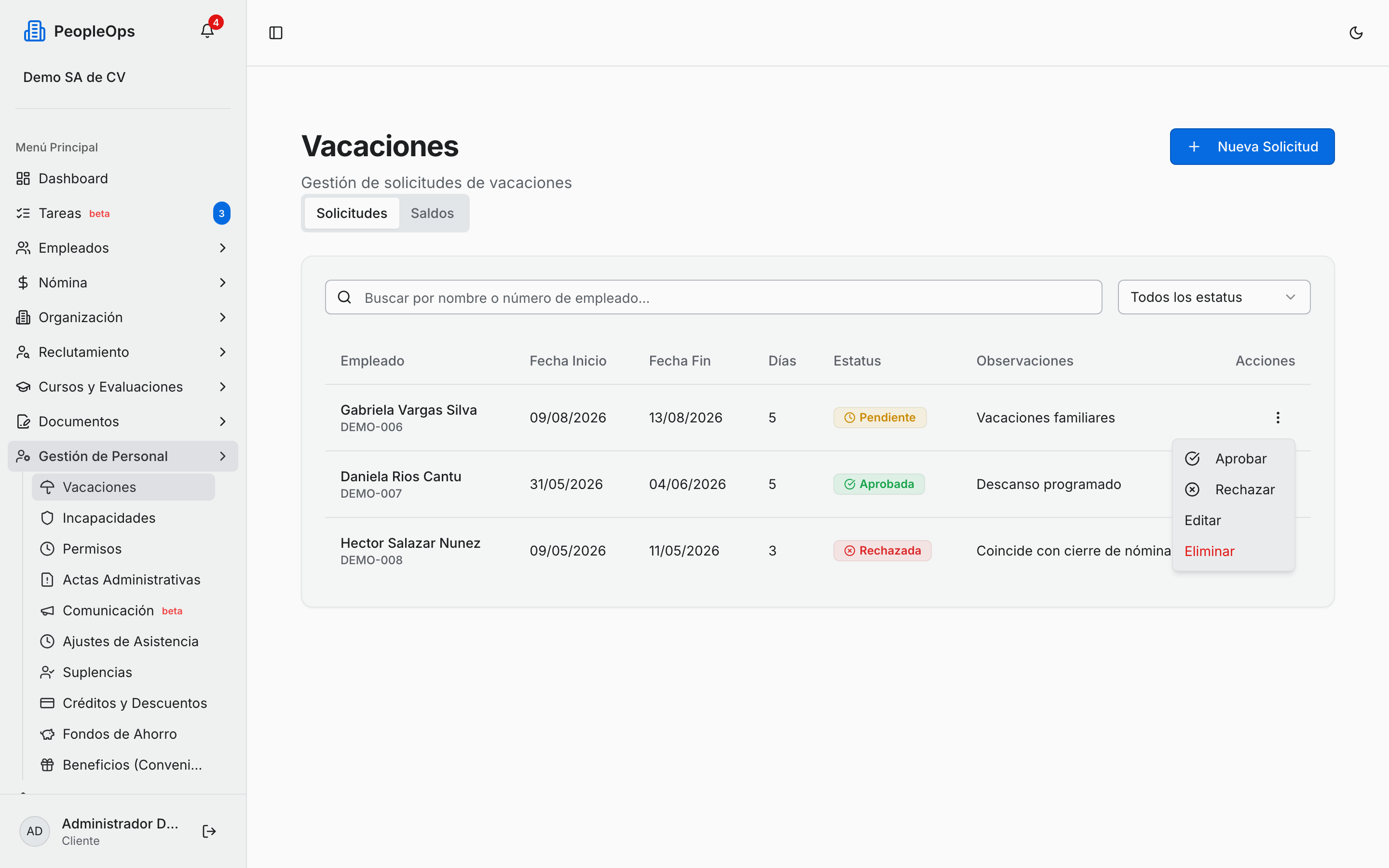Click the PeopleOps building logo
Viewport: 1389px width, 868px height.
(34, 31)
